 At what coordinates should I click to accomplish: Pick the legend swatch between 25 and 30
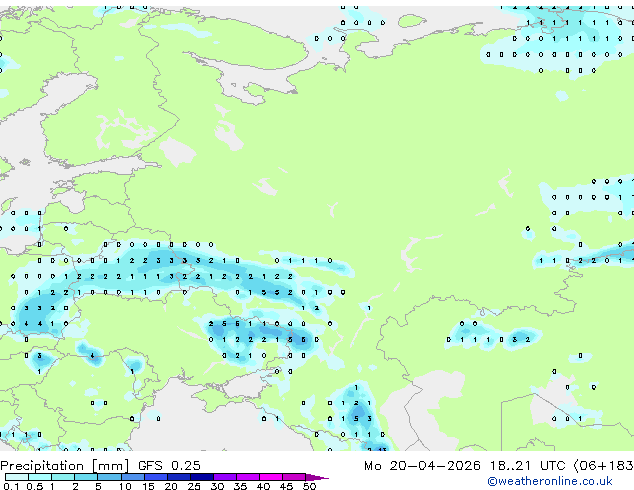pos(202,477)
